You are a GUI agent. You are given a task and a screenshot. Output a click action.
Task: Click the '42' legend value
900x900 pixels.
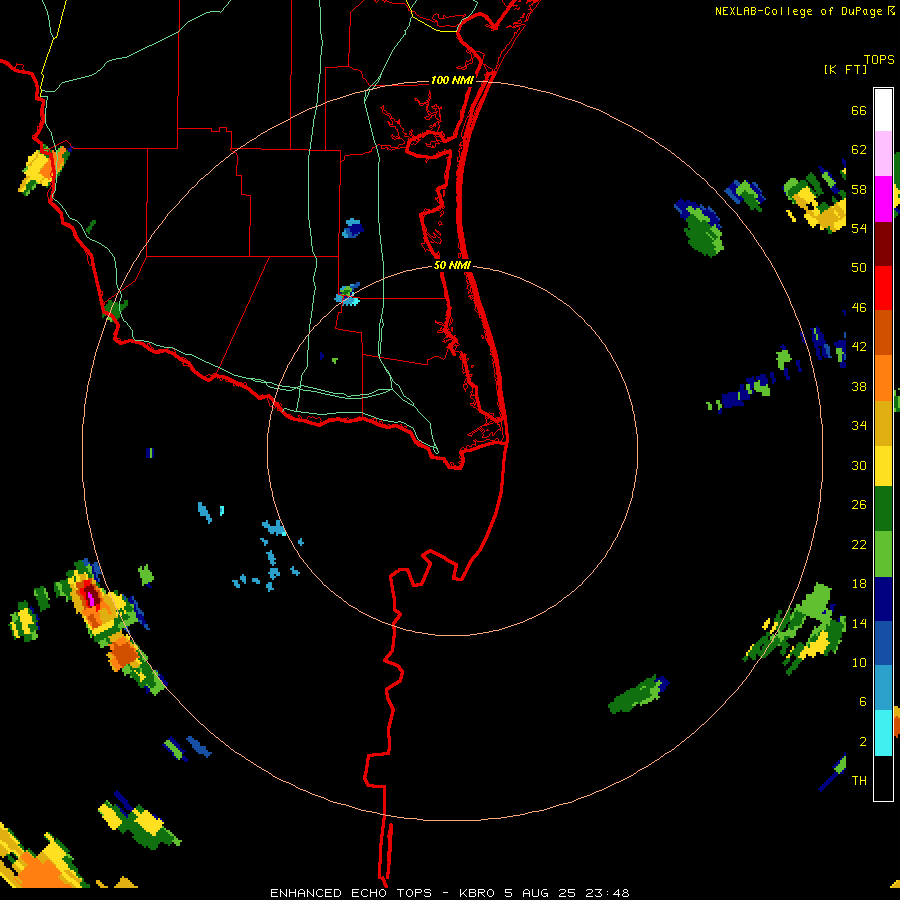[x=859, y=347]
